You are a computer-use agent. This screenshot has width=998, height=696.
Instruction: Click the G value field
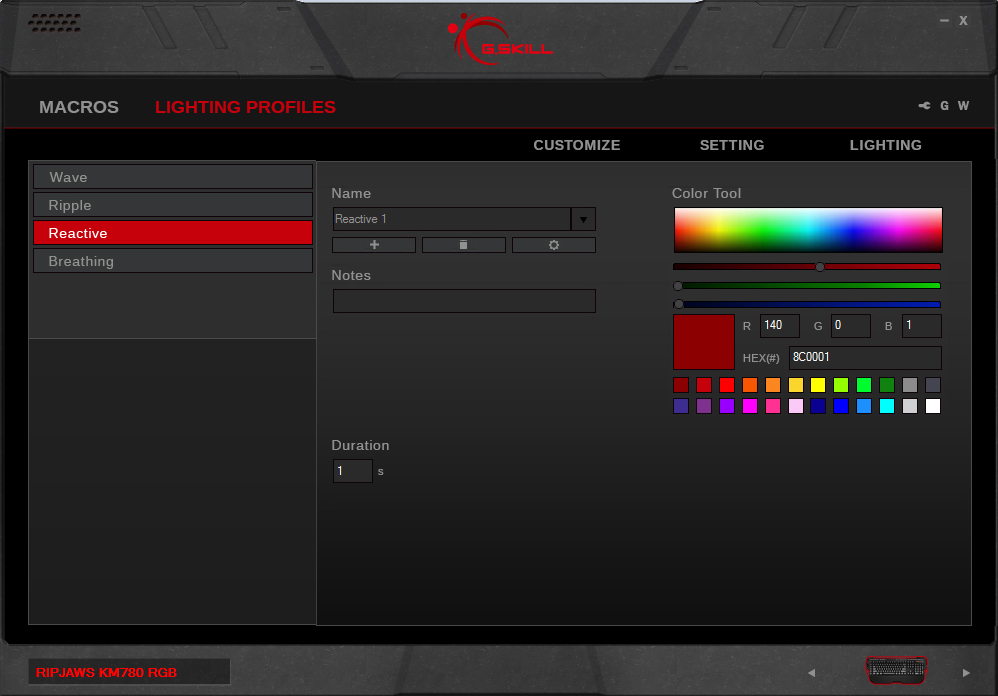click(x=851, y=326)
